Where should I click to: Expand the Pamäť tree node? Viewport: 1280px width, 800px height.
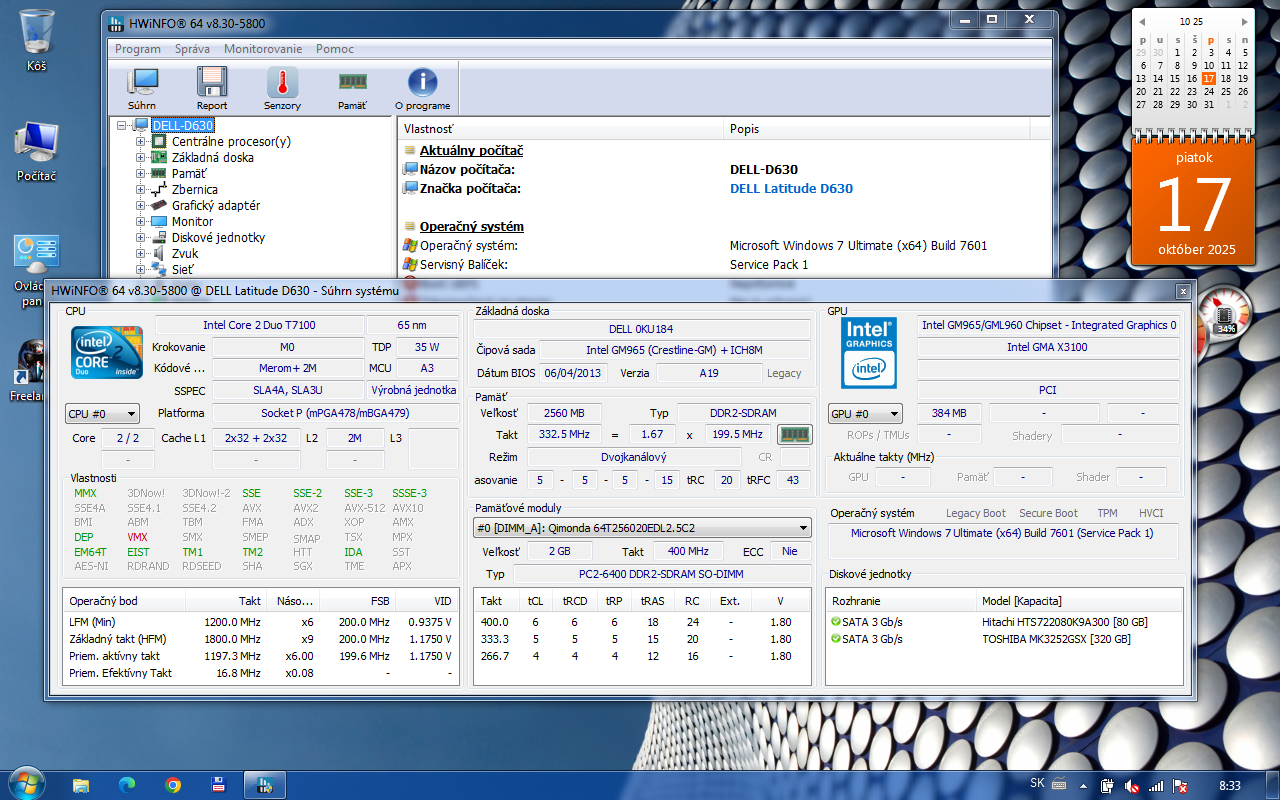click(141, 174)
